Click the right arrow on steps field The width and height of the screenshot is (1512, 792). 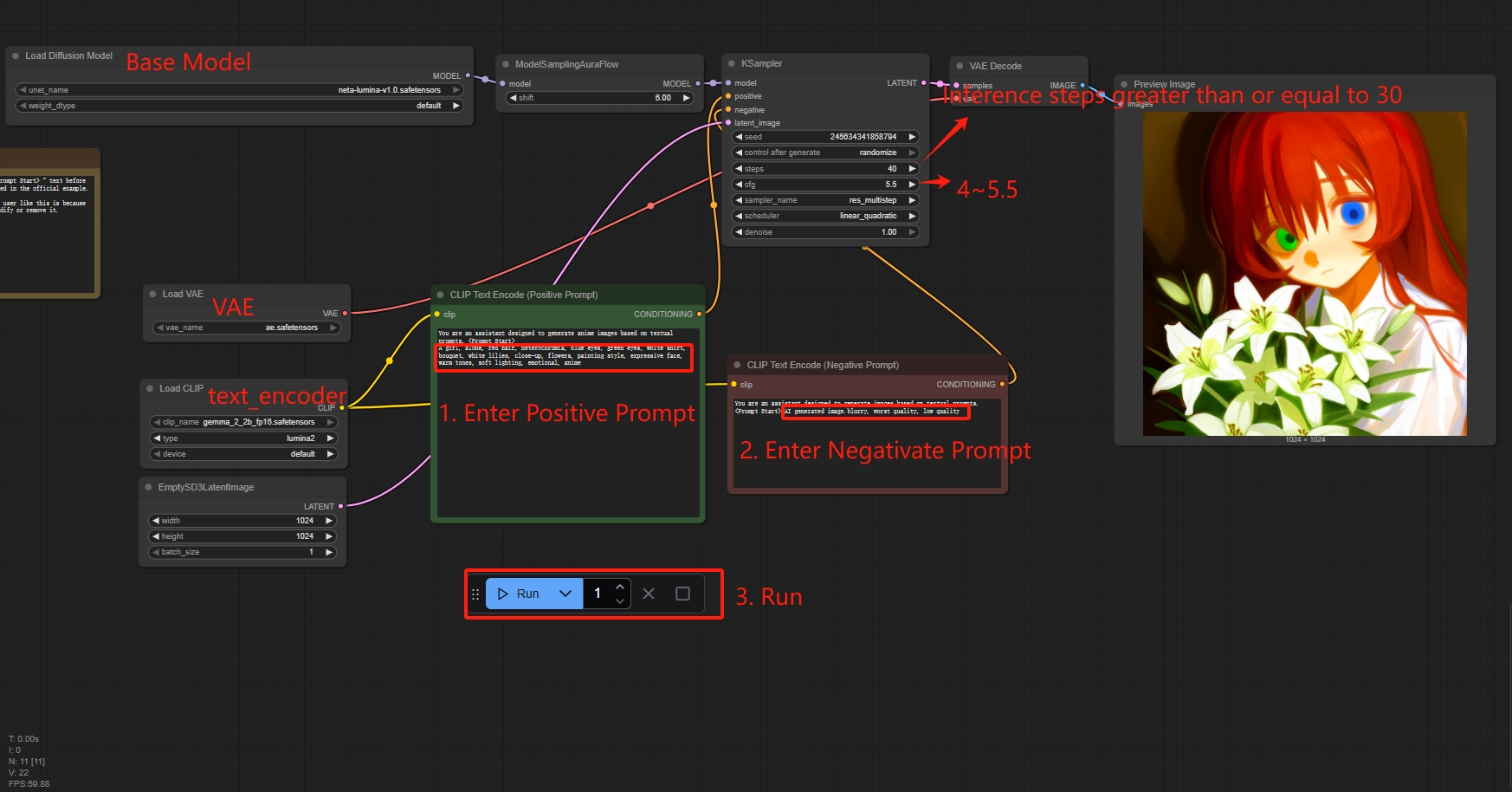912,169
